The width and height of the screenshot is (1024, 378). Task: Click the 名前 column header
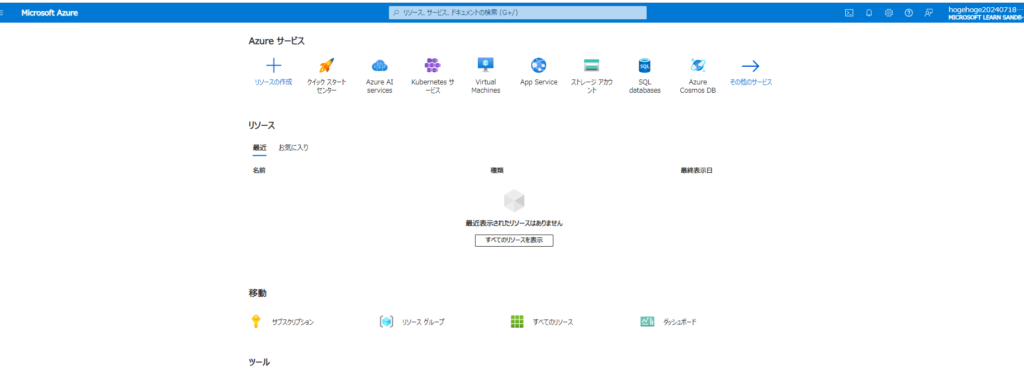[x=259, y=170]
